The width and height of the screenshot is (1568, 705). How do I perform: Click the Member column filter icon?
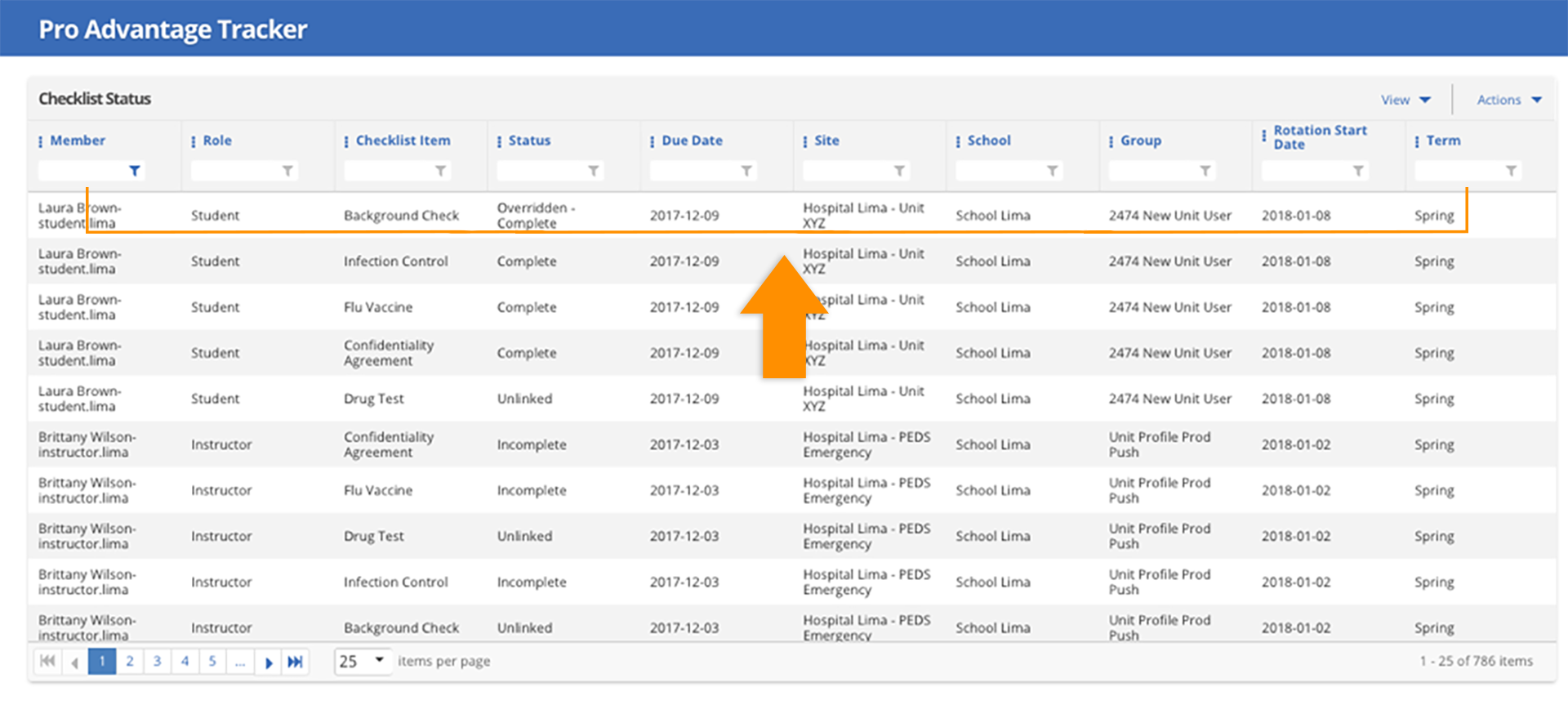pos(135,171)
